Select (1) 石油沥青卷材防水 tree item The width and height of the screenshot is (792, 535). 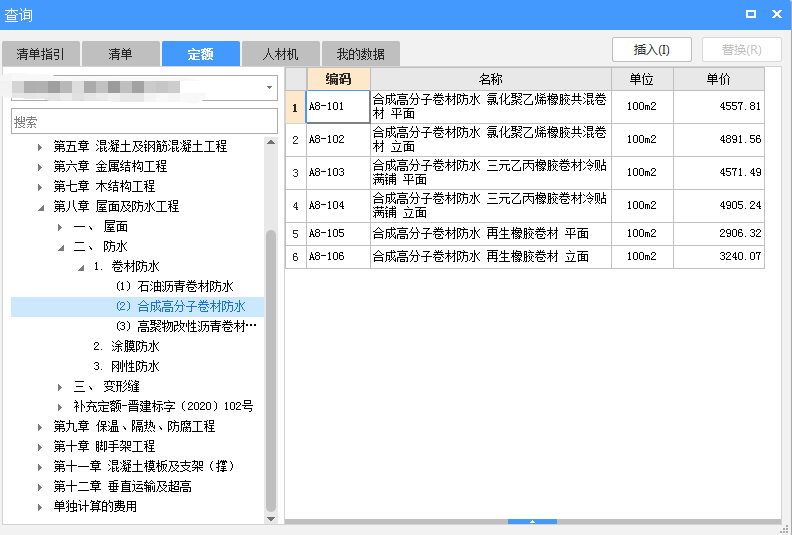tap(175, 286)
